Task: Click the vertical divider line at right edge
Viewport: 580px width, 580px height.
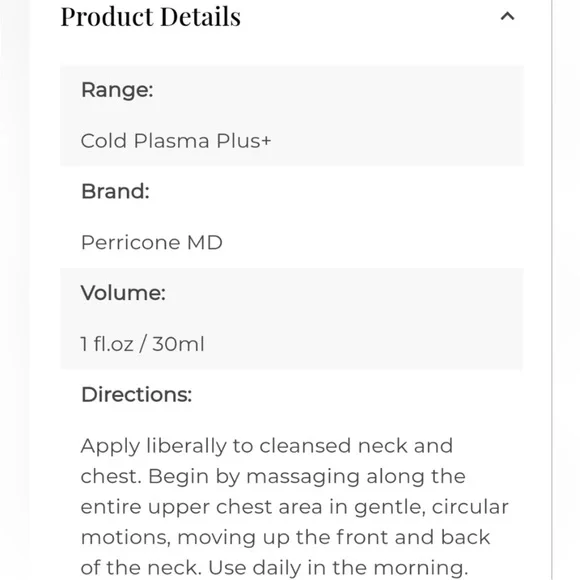Action: (552, 290)
